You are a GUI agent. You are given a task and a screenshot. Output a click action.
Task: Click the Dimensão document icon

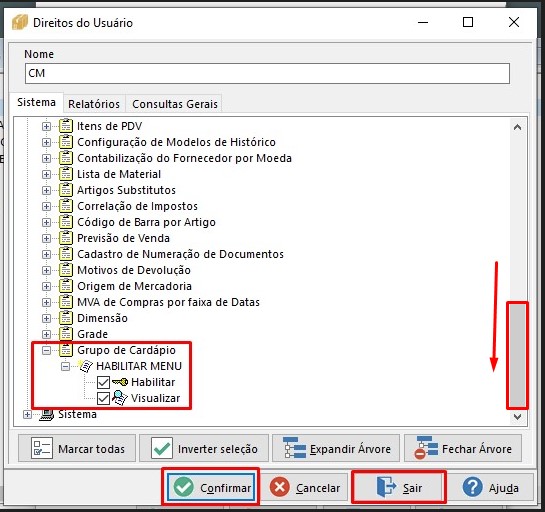[66, 318]
